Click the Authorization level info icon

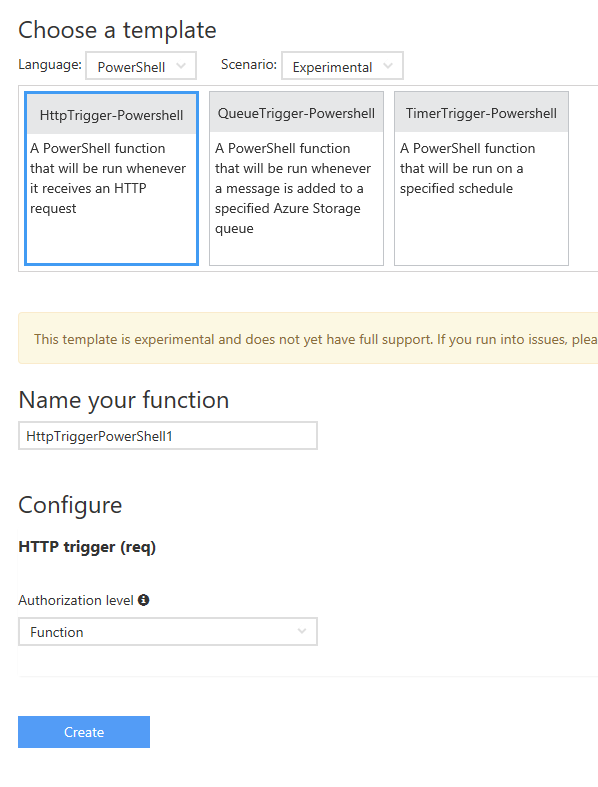(144, 600)
